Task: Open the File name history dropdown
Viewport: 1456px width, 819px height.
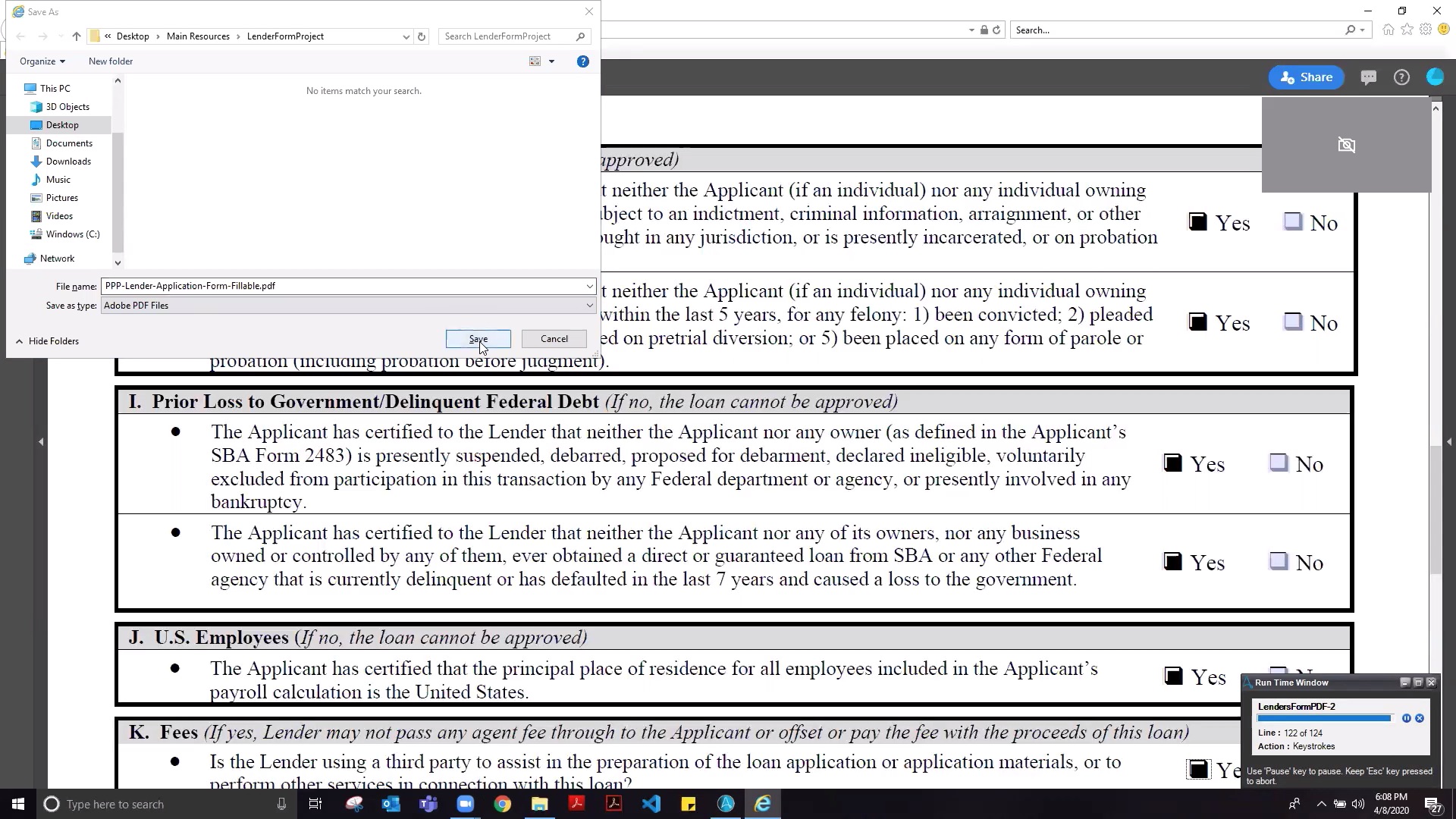Action: coord(589,286)
